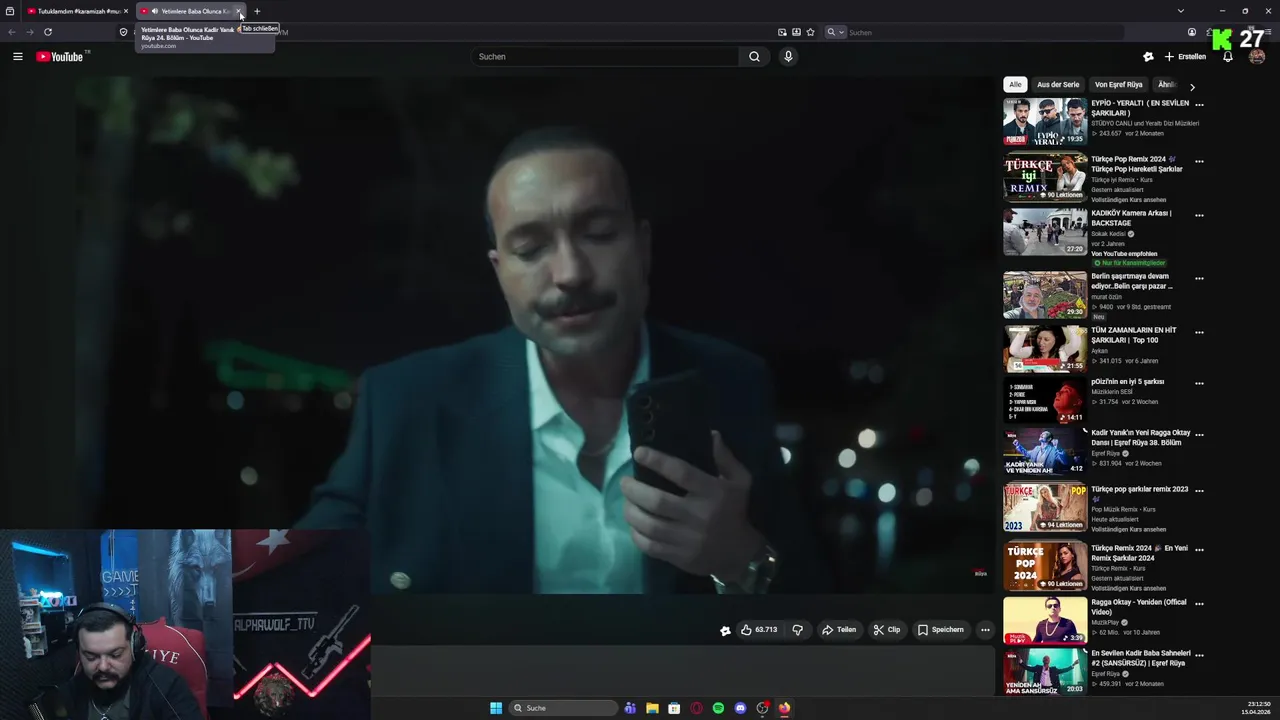
Task: Open the taskbar clock and date
Action: (x=1256, y=708)
